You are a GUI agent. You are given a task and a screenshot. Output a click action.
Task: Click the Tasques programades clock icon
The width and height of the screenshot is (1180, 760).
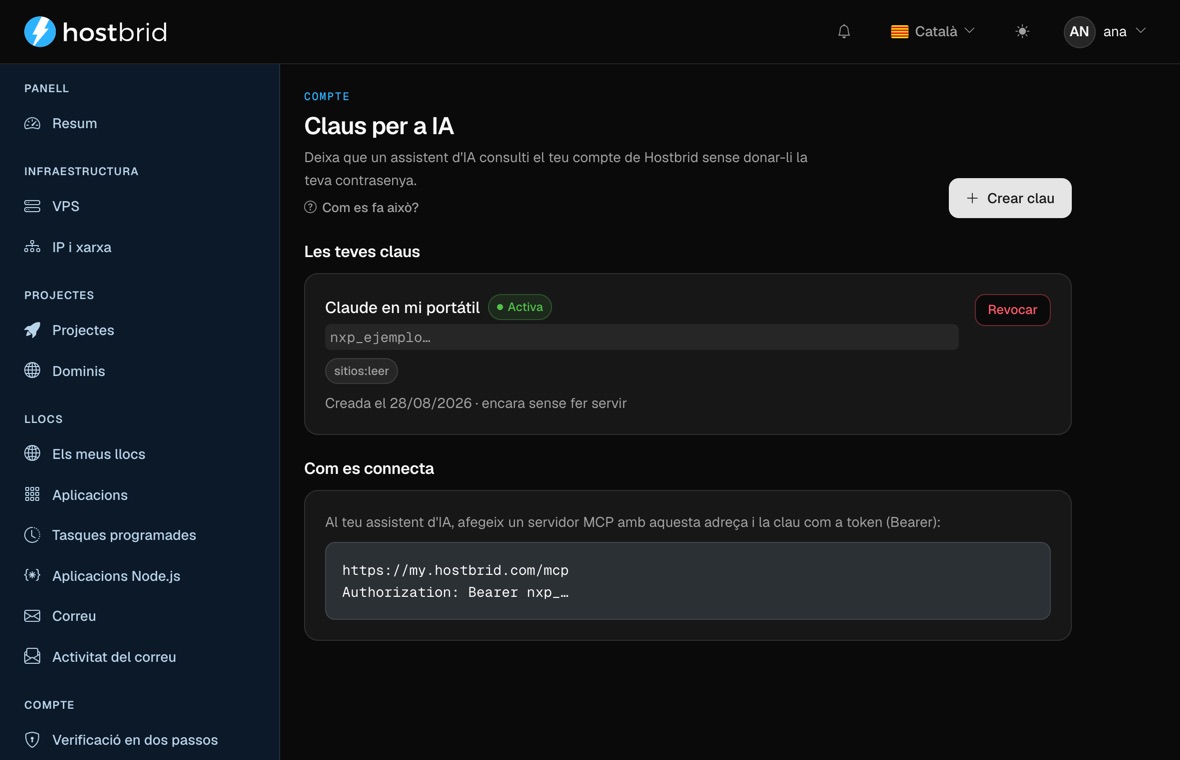[32, 535]
